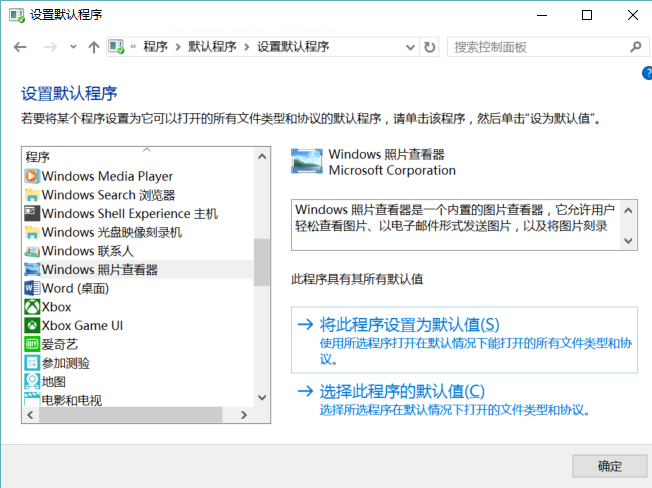This screenshot has width=652, height=488.
Task: Click the control panel icon in address bar
Action: click(116, 47)
